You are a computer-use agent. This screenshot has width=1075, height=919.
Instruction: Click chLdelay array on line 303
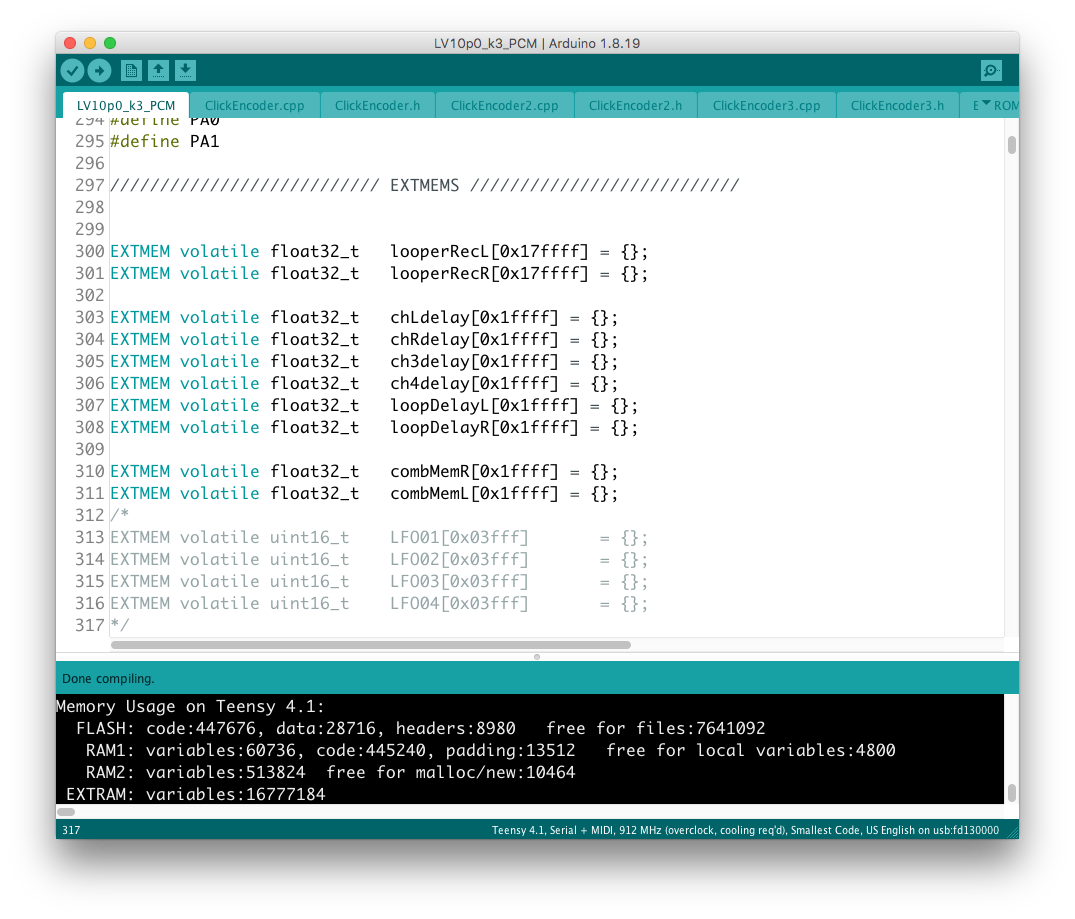click(474, 317)
